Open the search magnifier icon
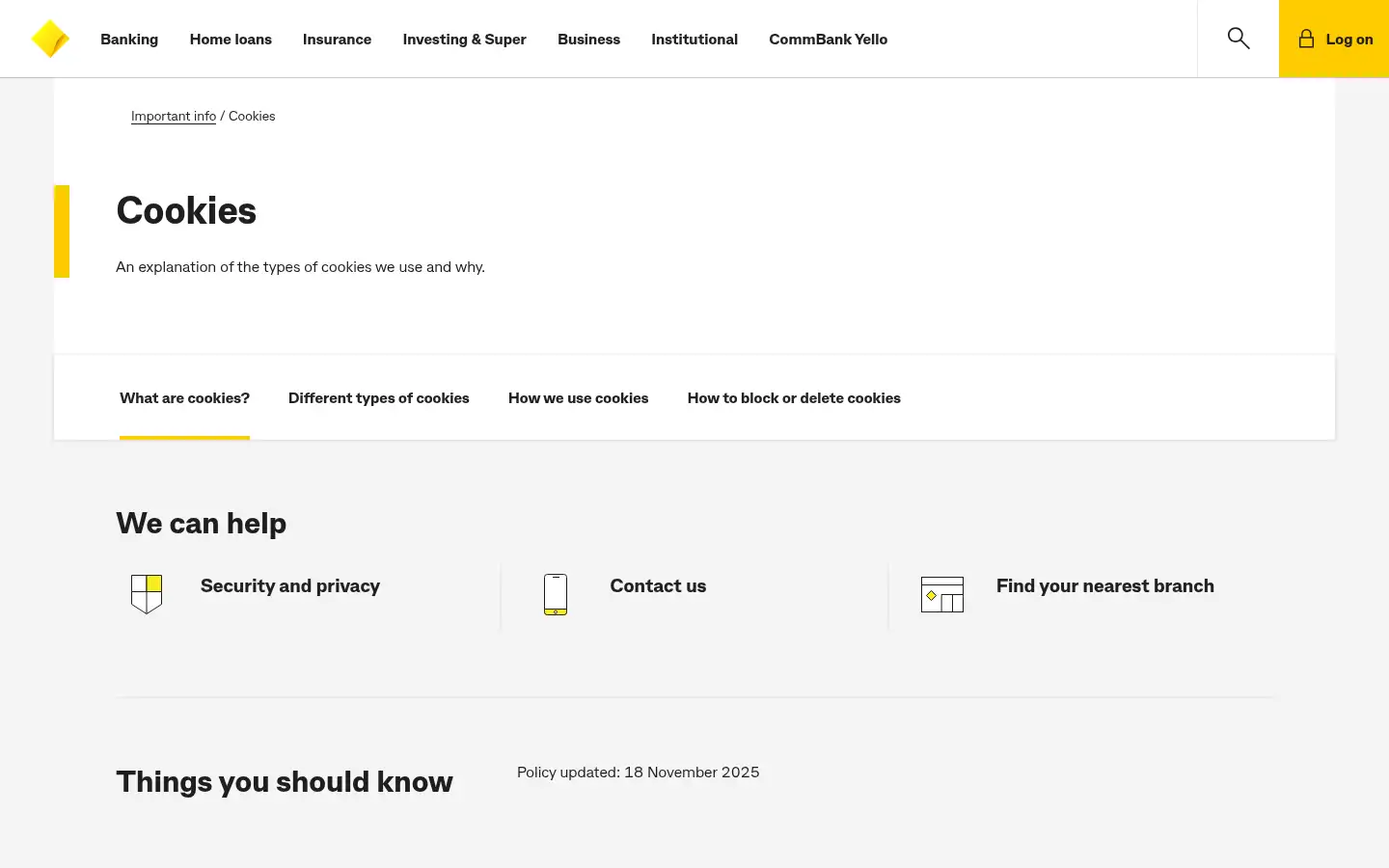1389x868 pixels. click(1239, 39)
